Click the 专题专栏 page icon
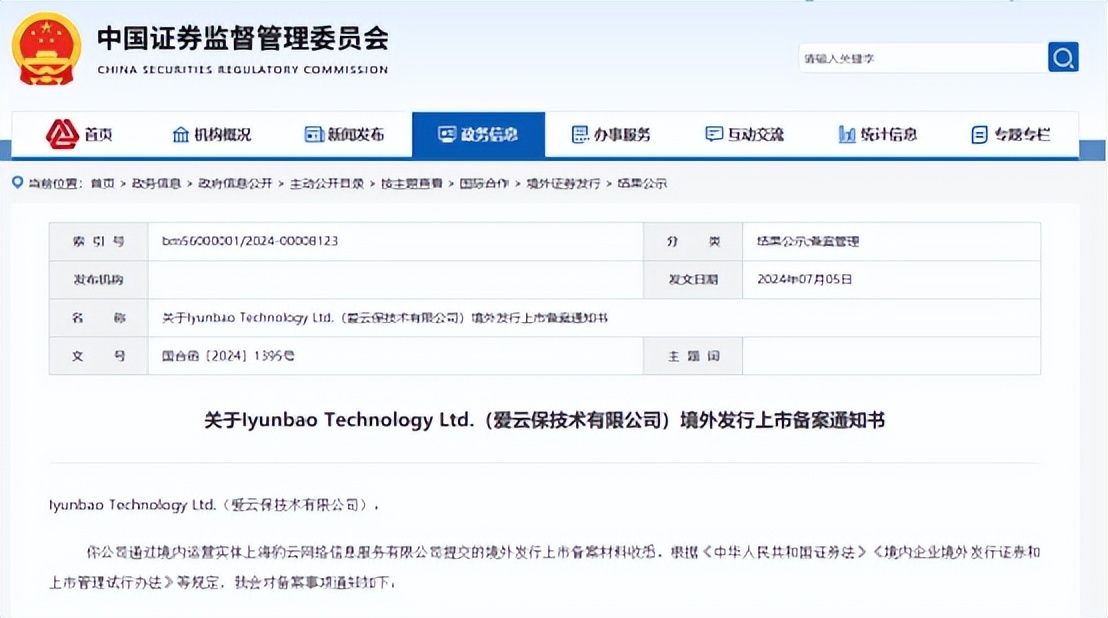 [979, 134]
